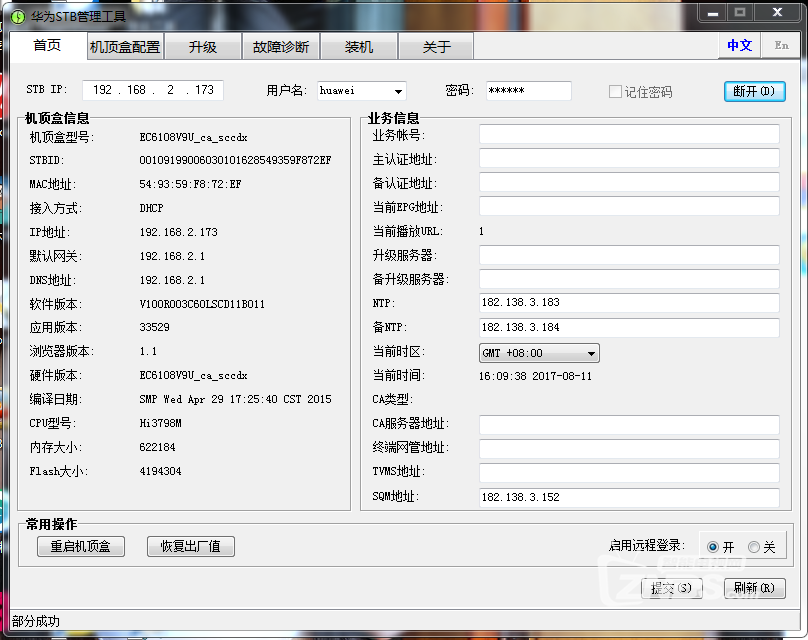The height and width of the screenshot is (640, 808).
Task: Click the 恢复出厂值 factory reset button
Action: [190, 546]
